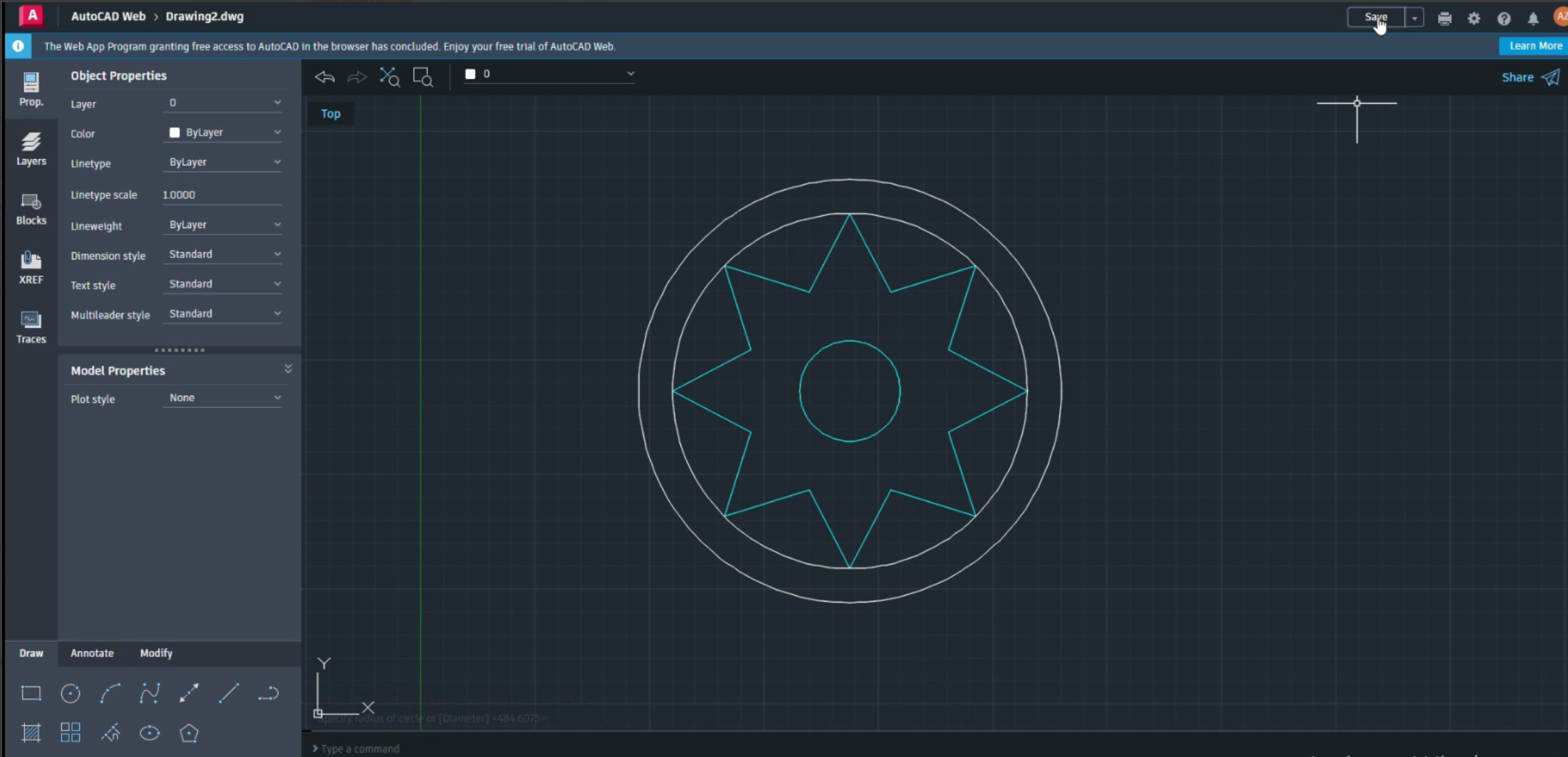Choose the Arc drawing tool
1568x757 pixels.
(110, 694)
